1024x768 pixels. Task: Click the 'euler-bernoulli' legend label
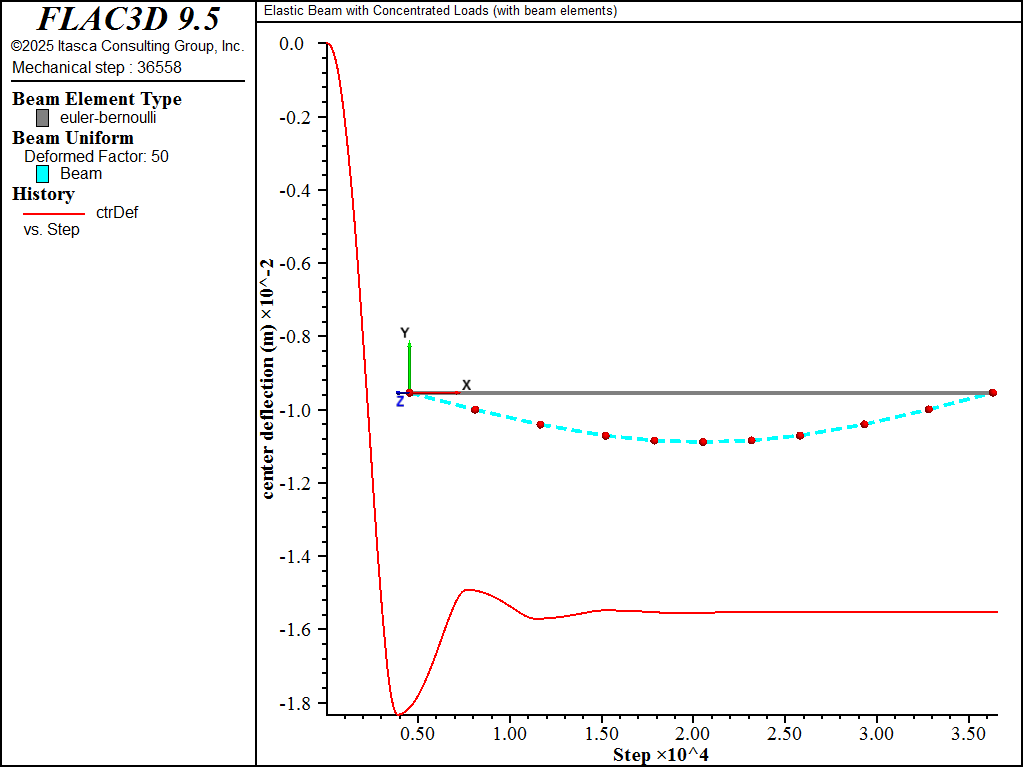click(108, 118)
